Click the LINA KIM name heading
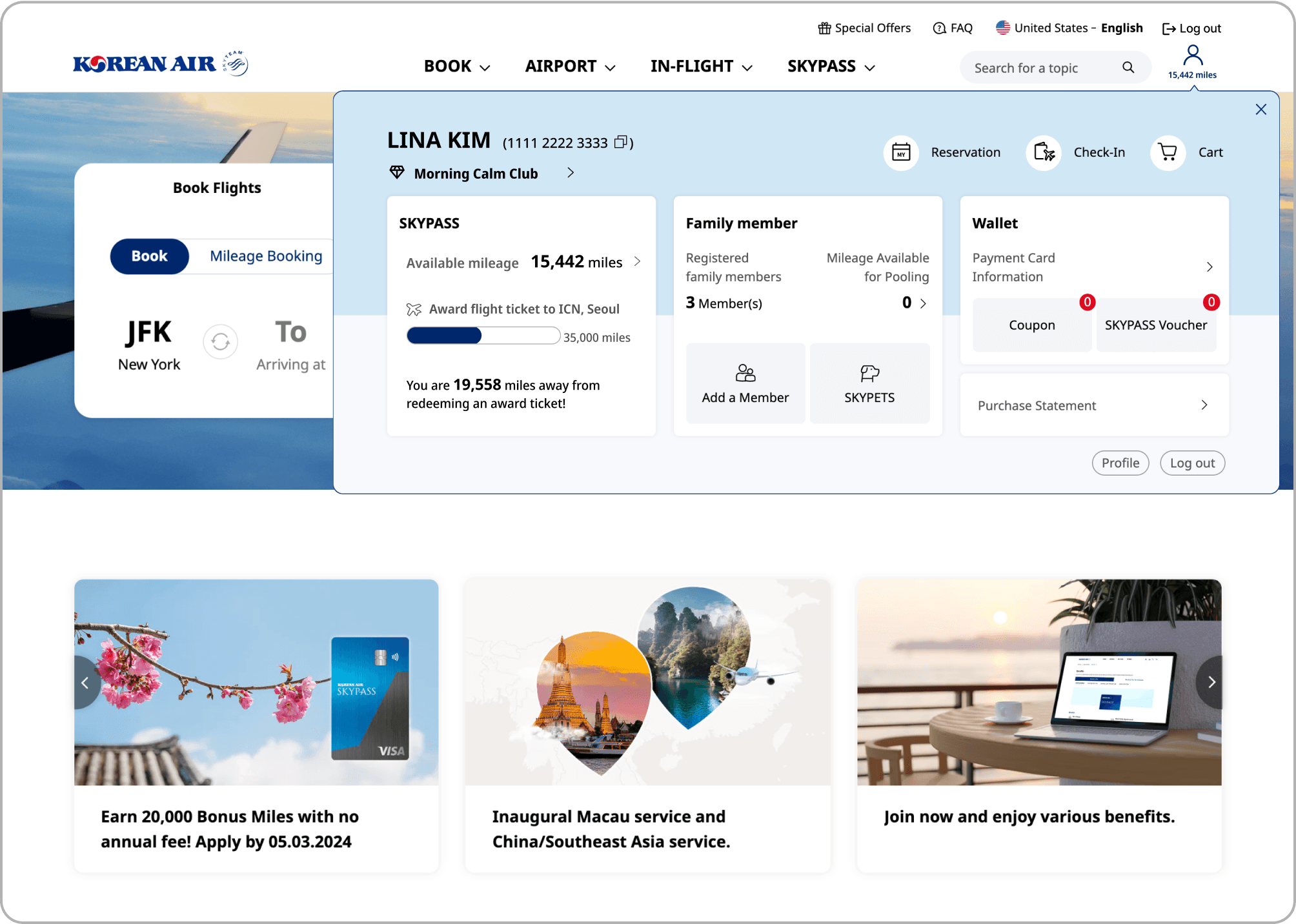 [439, 141]
